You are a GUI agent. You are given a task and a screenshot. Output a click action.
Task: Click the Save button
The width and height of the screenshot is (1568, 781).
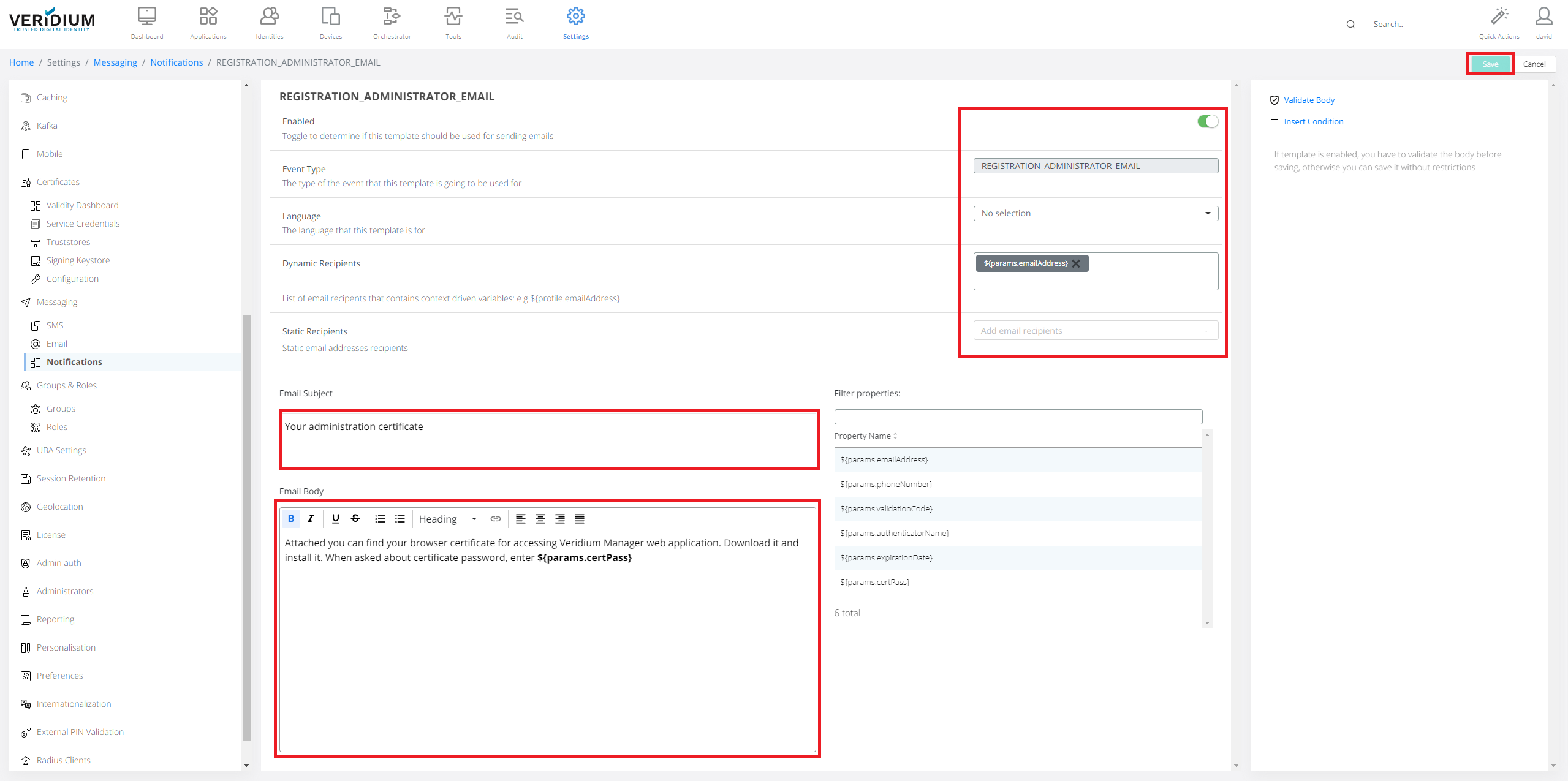point(1490,64)
